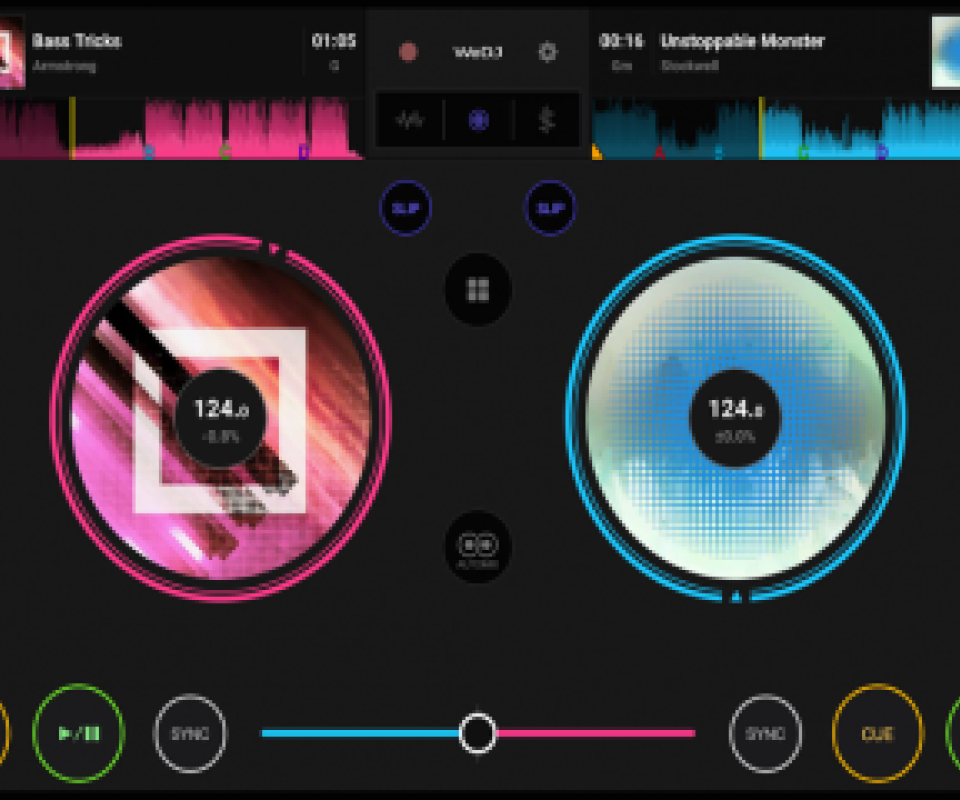Tap the key label under the 01:05 time
Image resolution: width=960 pixels, height=800 pixels.
pyautogui.click(x=334, y=65)
